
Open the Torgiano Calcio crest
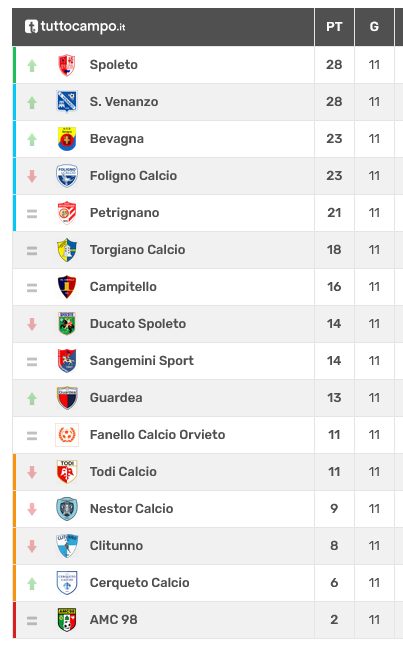67,250
